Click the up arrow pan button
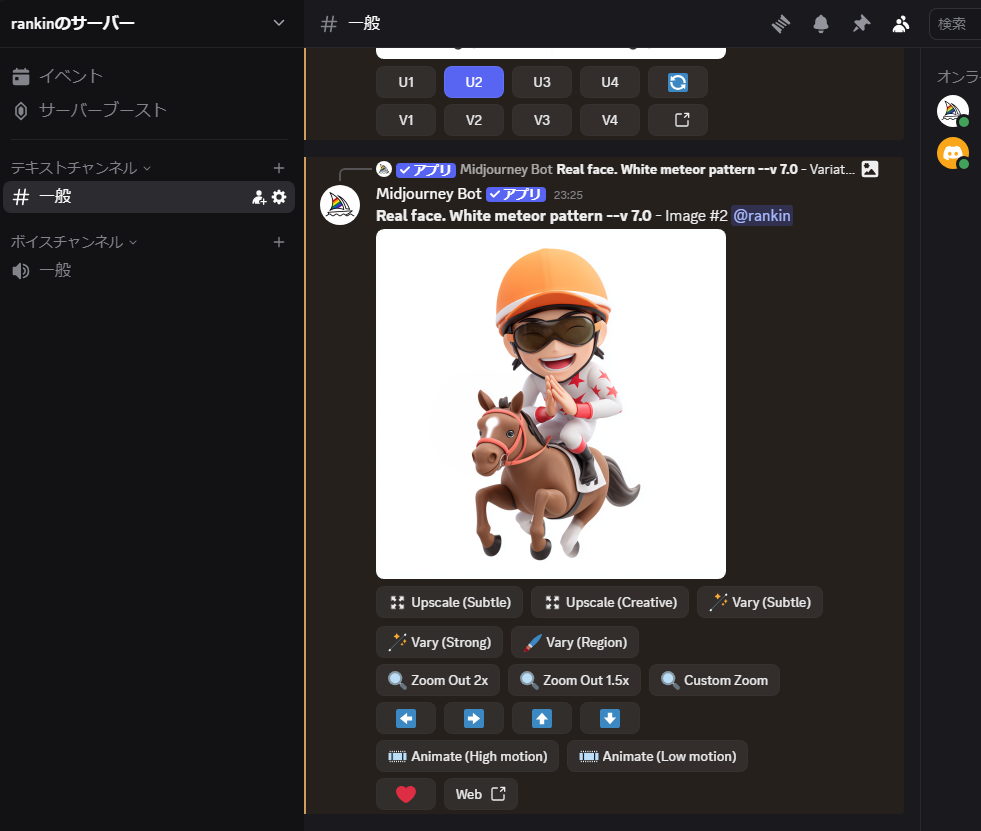The height and width of the screenshot is (831, 981). pos(542,718)
